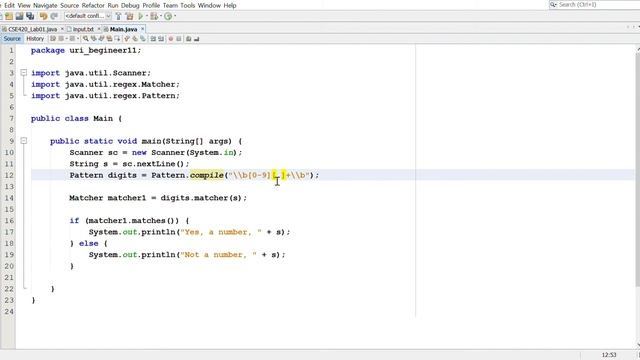Screen dimensions: 640x360
Task: Open the Edit menu
Action: click(9, 5)
